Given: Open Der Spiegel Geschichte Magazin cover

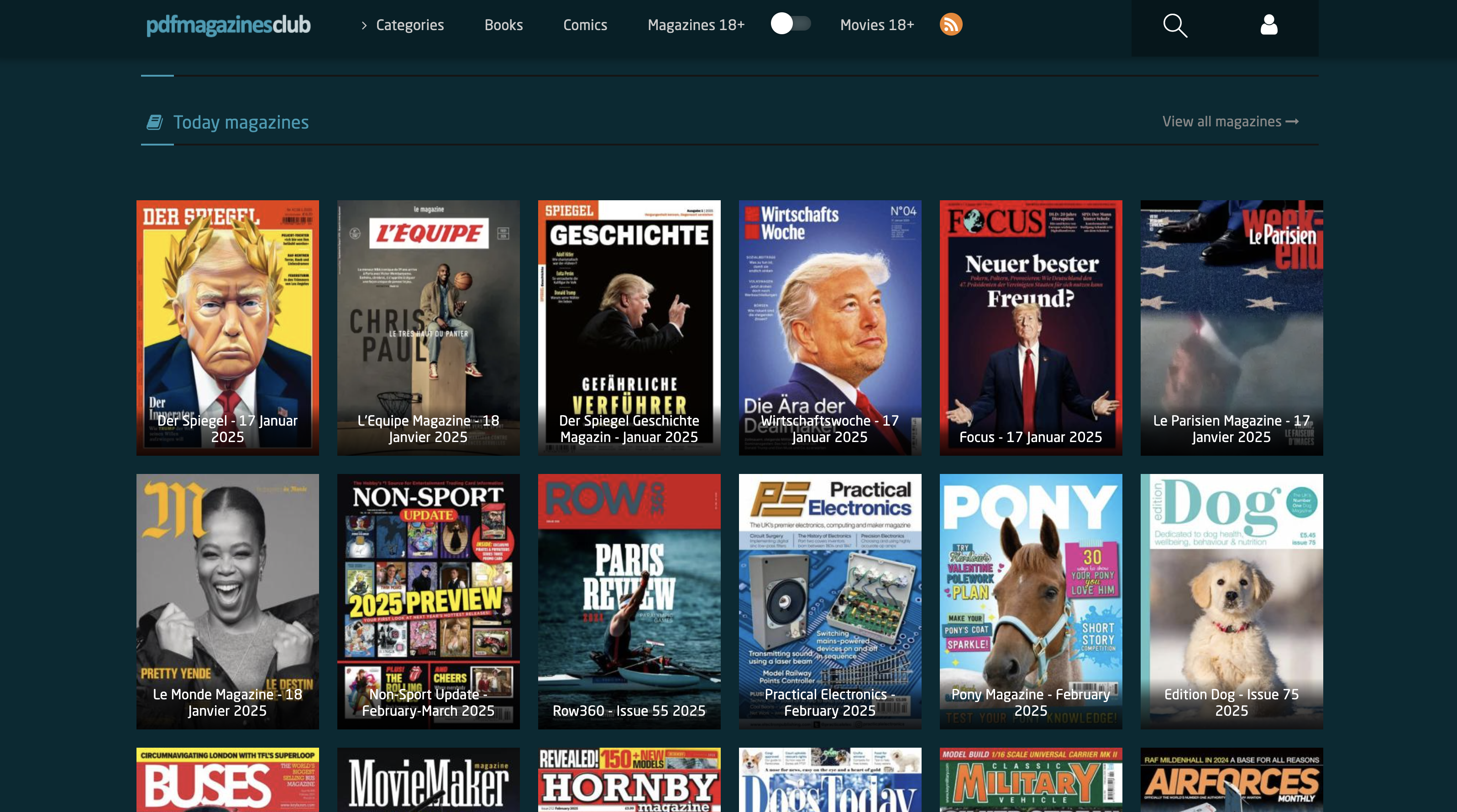Looking at the screenshot, I should pyautogui.click(x=629, y=328).
